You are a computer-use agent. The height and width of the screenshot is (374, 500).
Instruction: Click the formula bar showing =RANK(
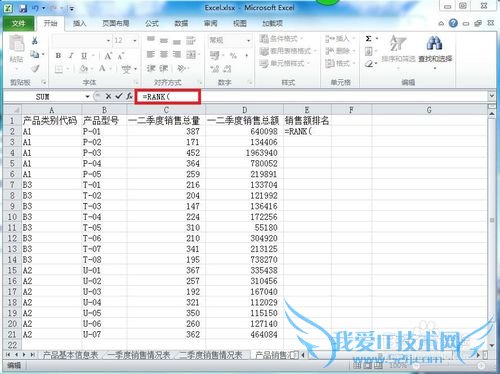(x=311, y=97)
